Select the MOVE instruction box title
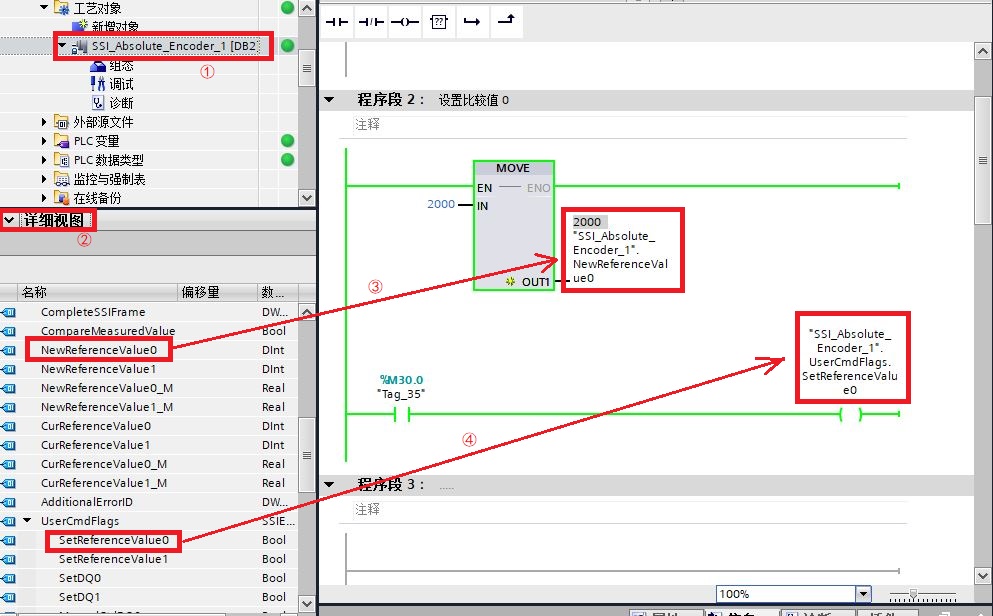The height and width of the screenshot is (616, 993). tap(514, 168)
